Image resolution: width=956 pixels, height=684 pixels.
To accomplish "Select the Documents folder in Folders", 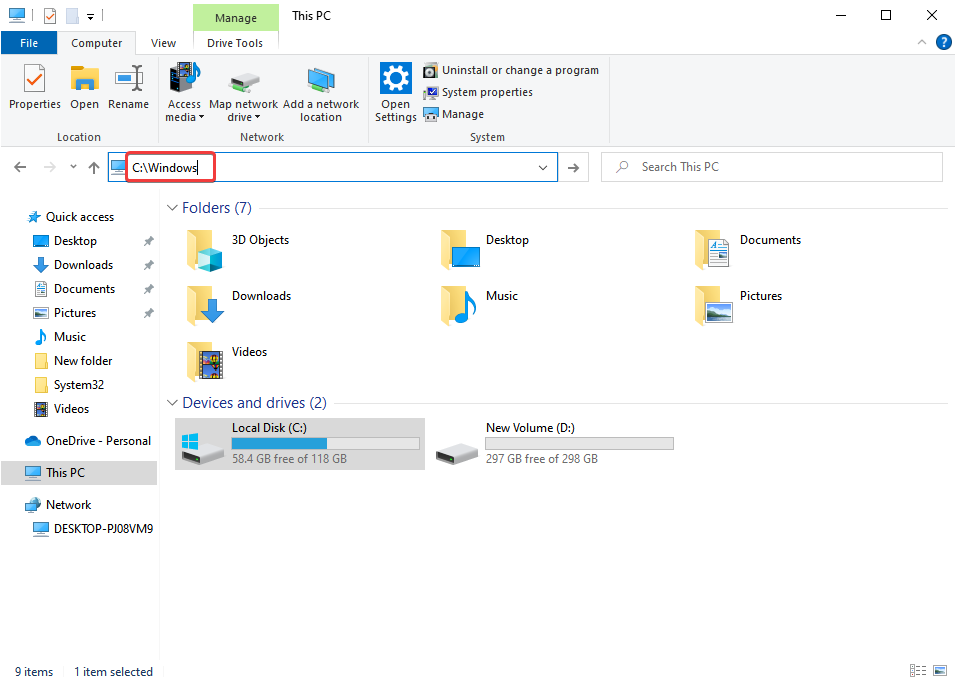I will (748, 250).
